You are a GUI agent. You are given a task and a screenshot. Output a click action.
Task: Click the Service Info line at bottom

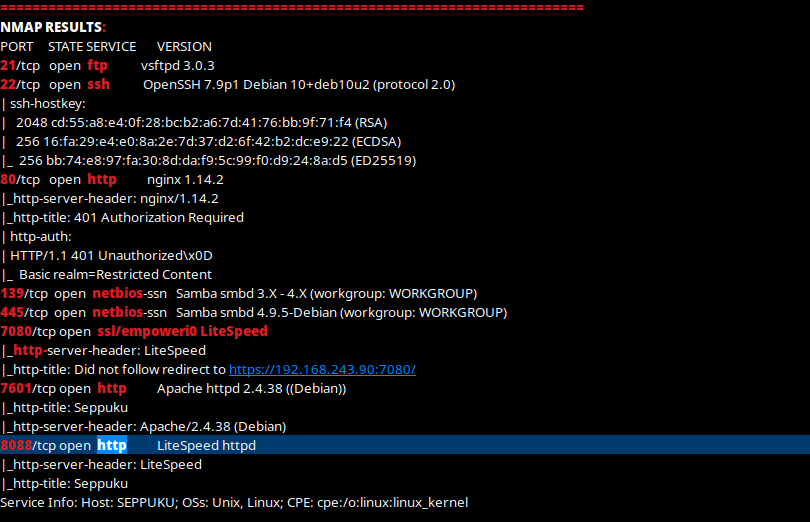point(234,502)
